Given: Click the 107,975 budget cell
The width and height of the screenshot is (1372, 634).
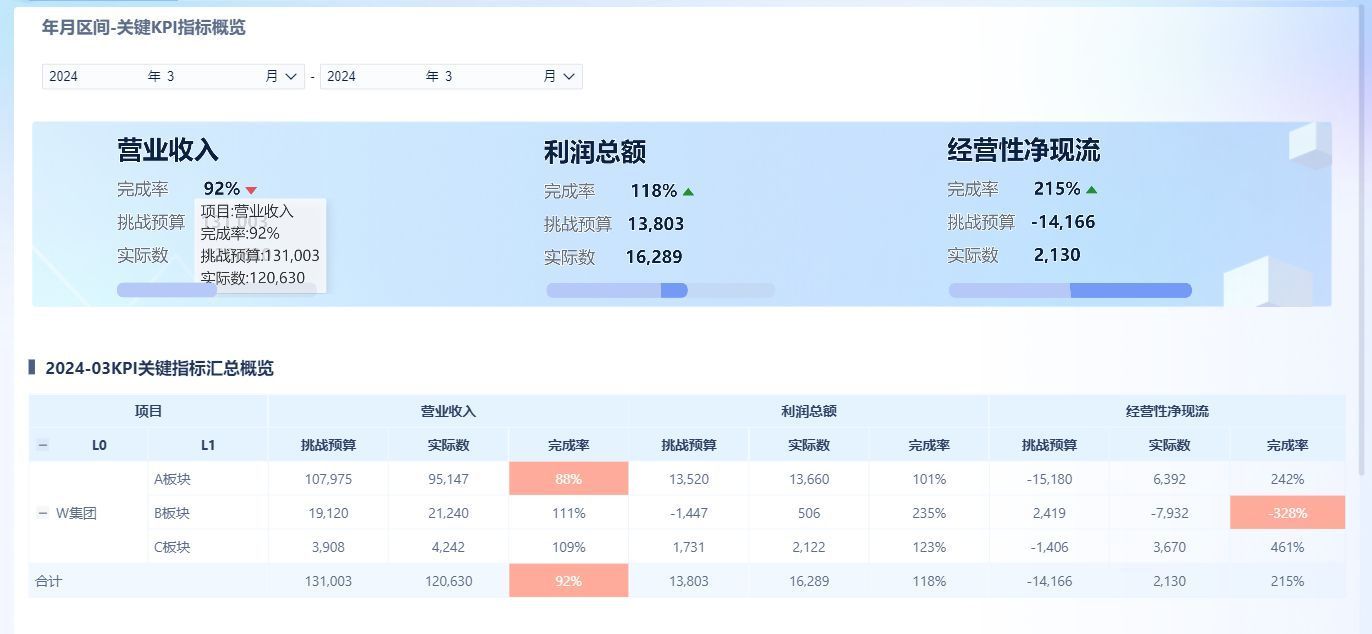Looking at the screenshot, I should [328, 479].
